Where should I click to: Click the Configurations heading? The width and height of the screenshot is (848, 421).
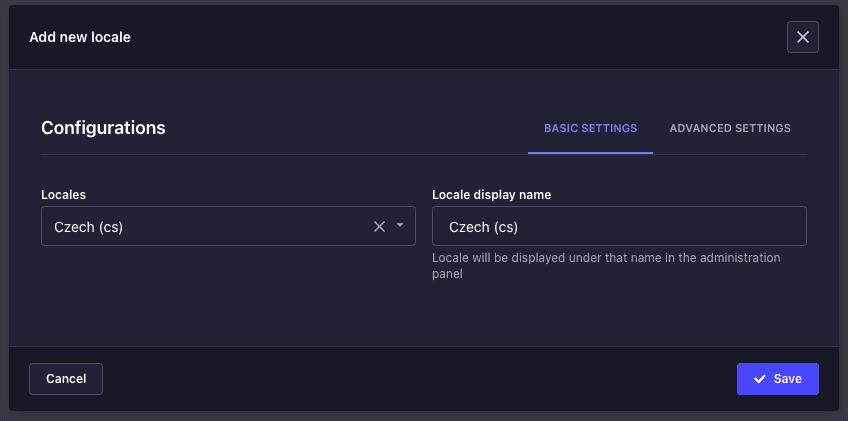click(103, 128)
